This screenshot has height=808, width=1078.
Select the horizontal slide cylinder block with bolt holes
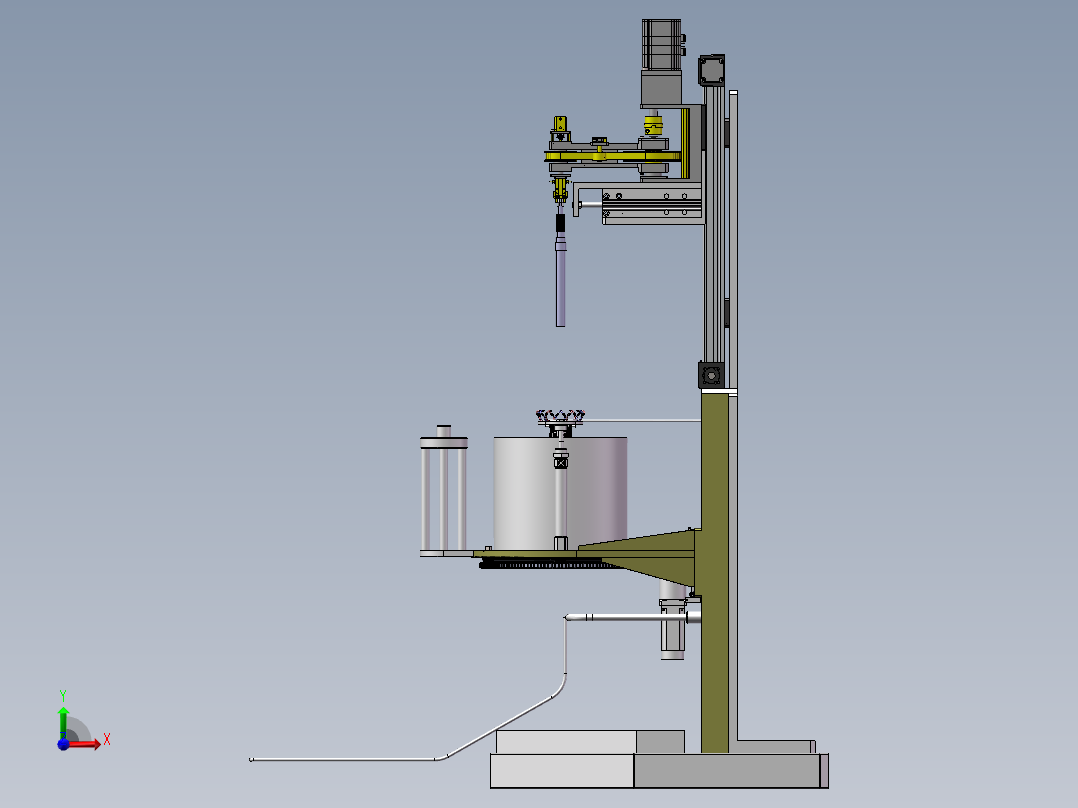(x=652, y=206)
